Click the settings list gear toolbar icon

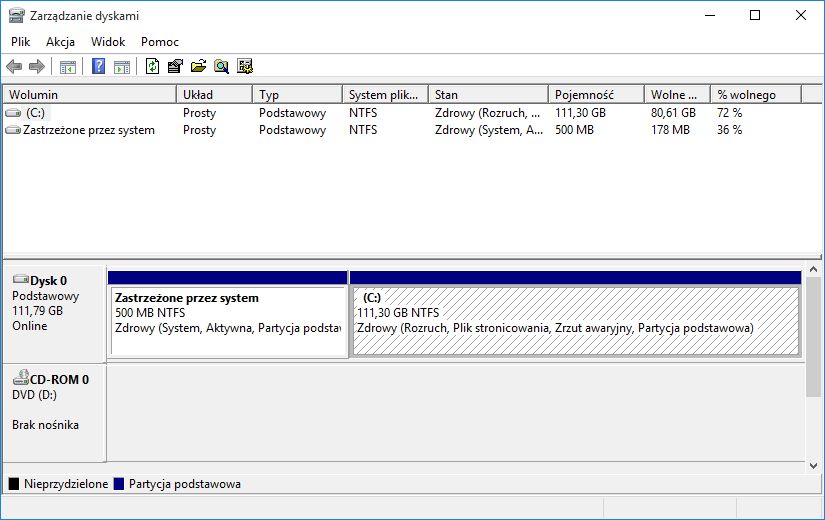point(245,66)
